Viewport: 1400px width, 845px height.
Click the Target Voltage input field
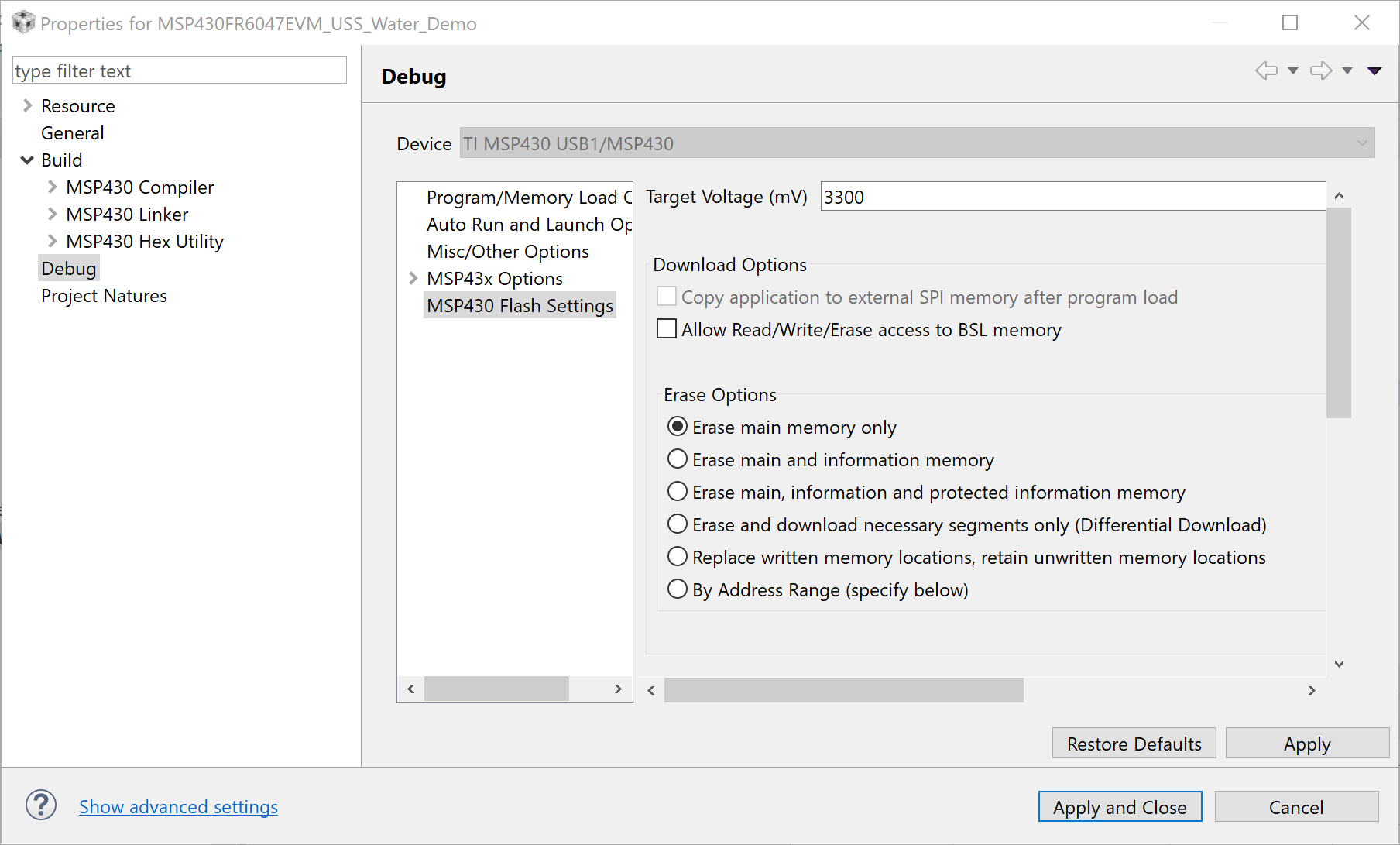coord(1072,197)
